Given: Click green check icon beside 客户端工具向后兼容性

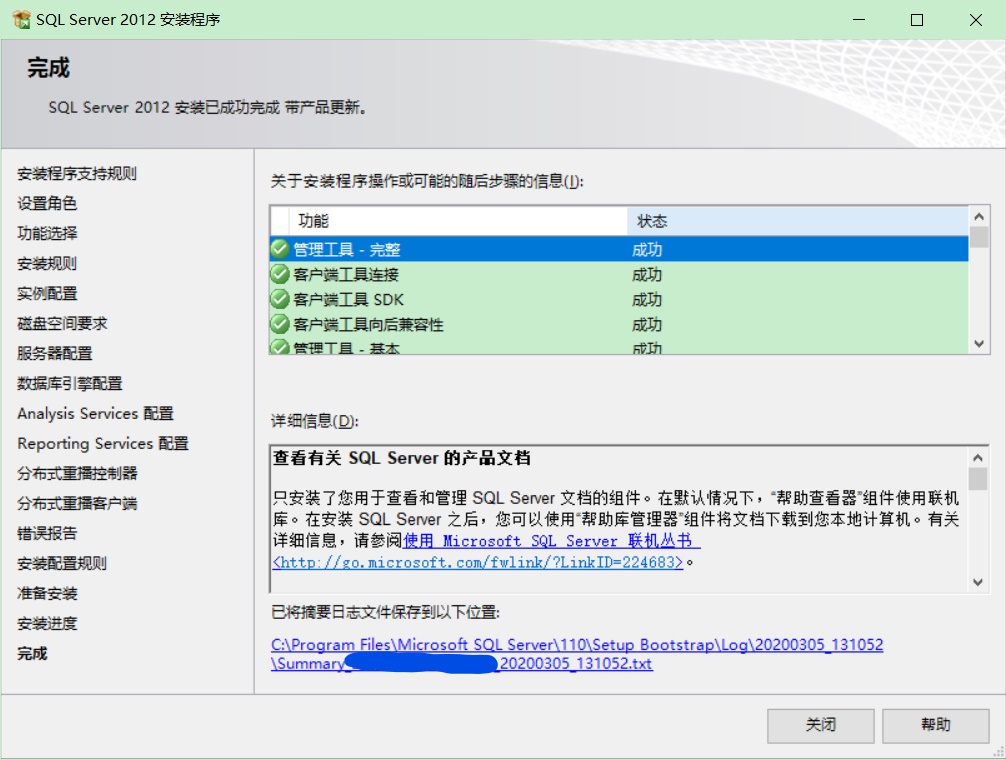Looking at the screenshot, I should point(280,324).
